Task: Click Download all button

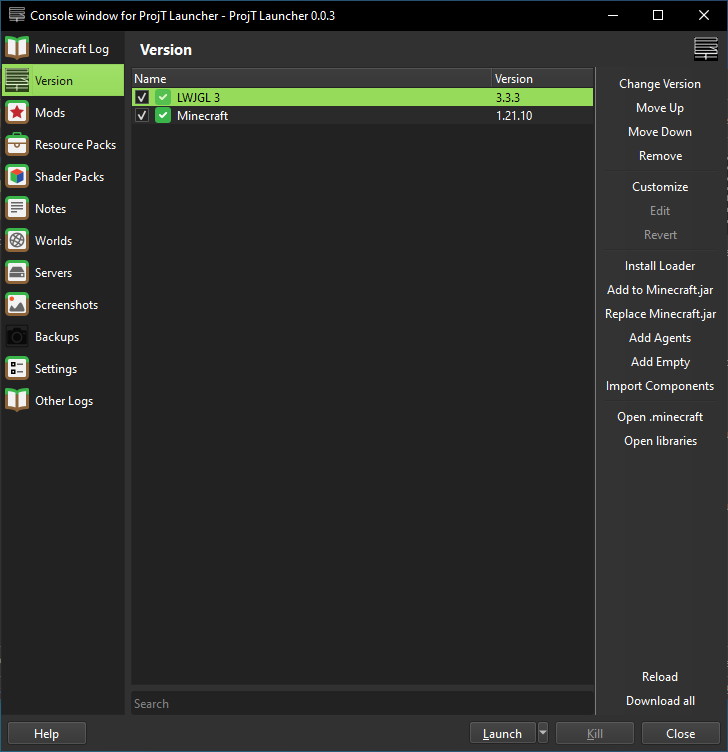Action: pos(660,701)
